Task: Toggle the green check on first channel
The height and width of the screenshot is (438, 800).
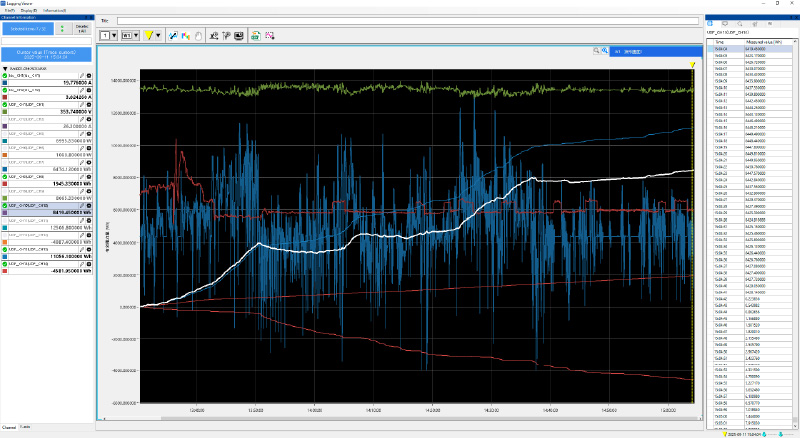Action: [x=5, y=76]
